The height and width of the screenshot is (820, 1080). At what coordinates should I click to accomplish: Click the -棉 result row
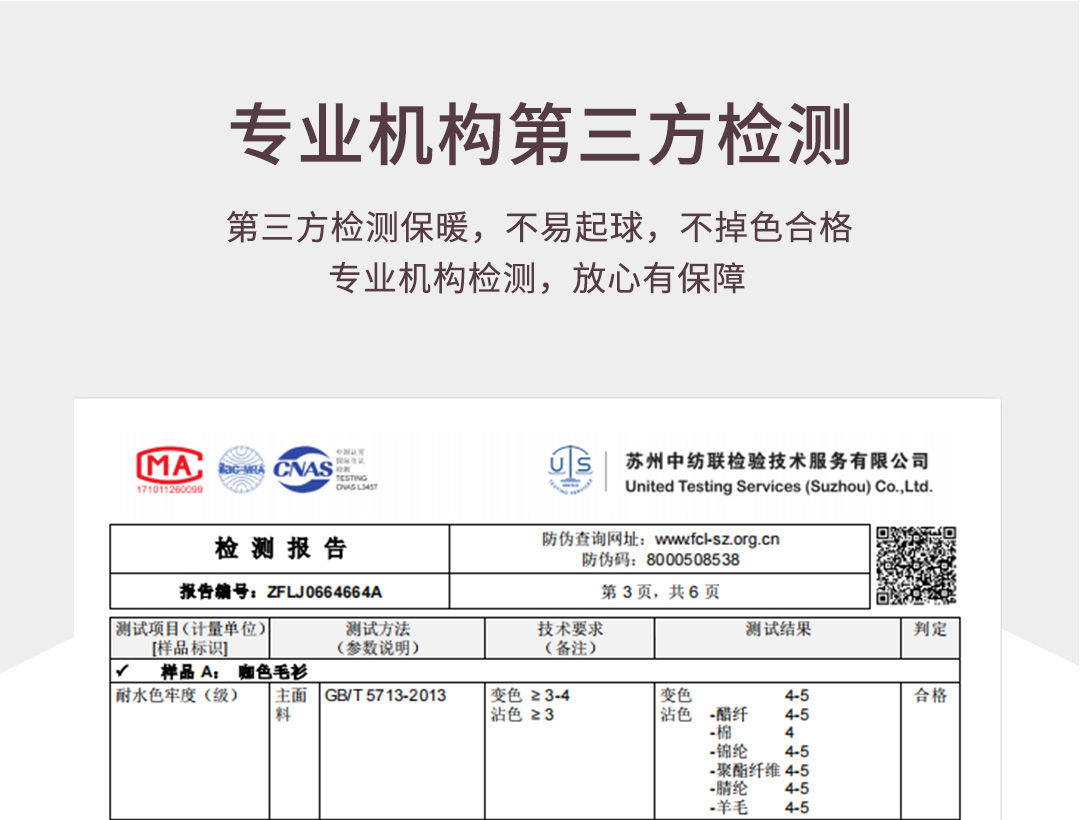[751, 733]
